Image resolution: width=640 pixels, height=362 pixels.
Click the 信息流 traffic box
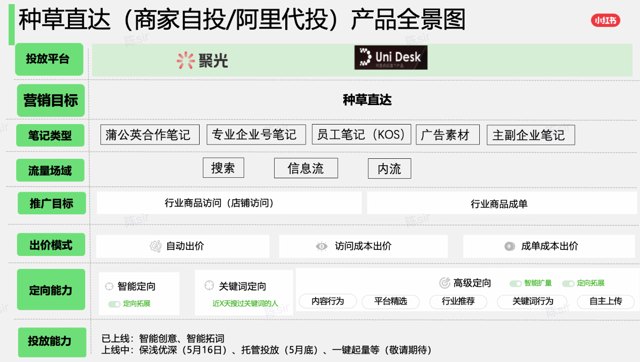tap(306, 168)
